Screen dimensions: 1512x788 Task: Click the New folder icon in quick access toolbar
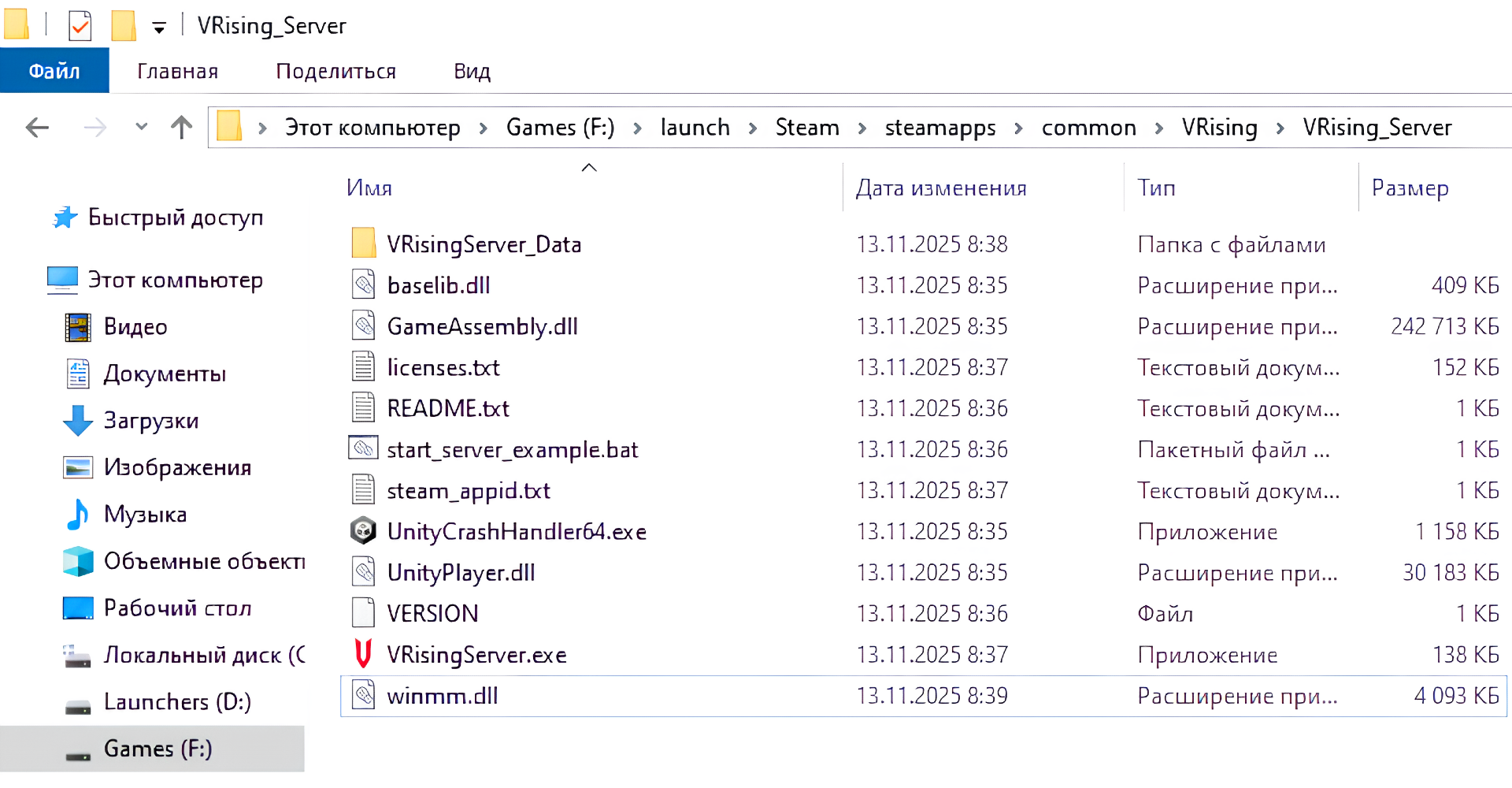pyautogui.click(x=123, y=25)
